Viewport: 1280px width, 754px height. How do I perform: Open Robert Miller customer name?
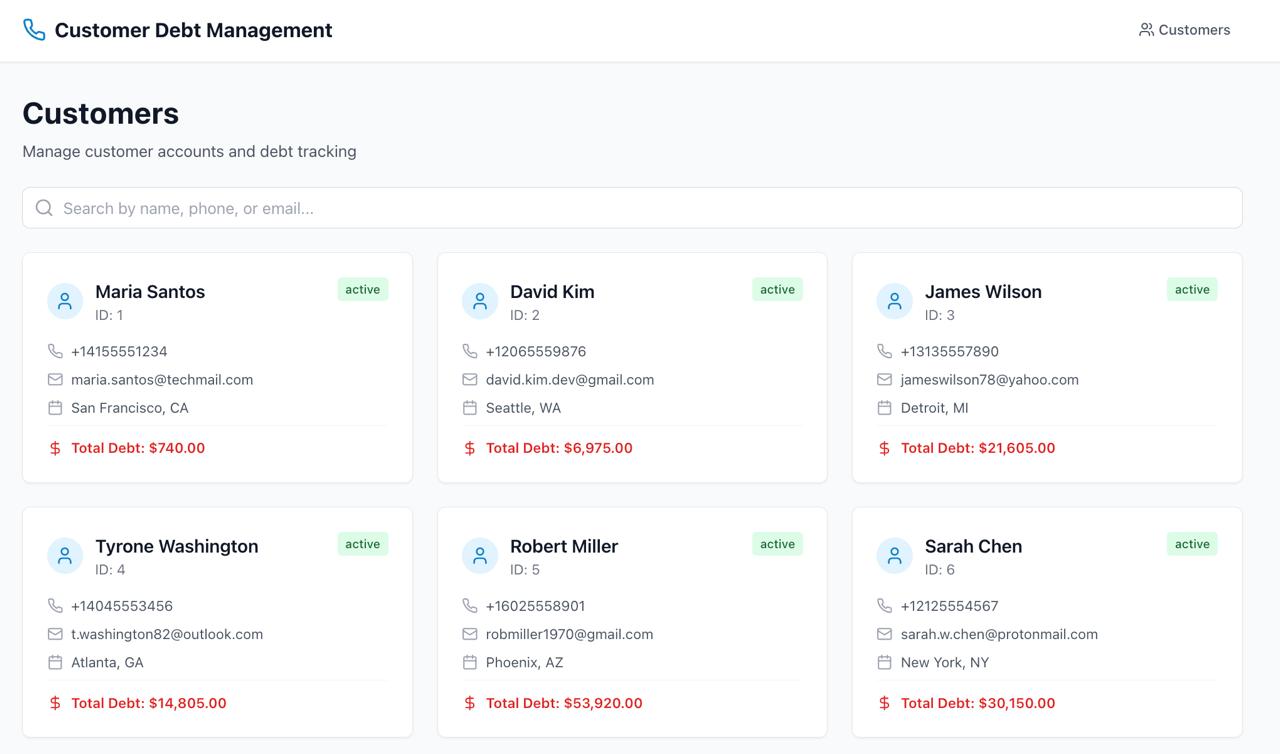tap(564, 546)
